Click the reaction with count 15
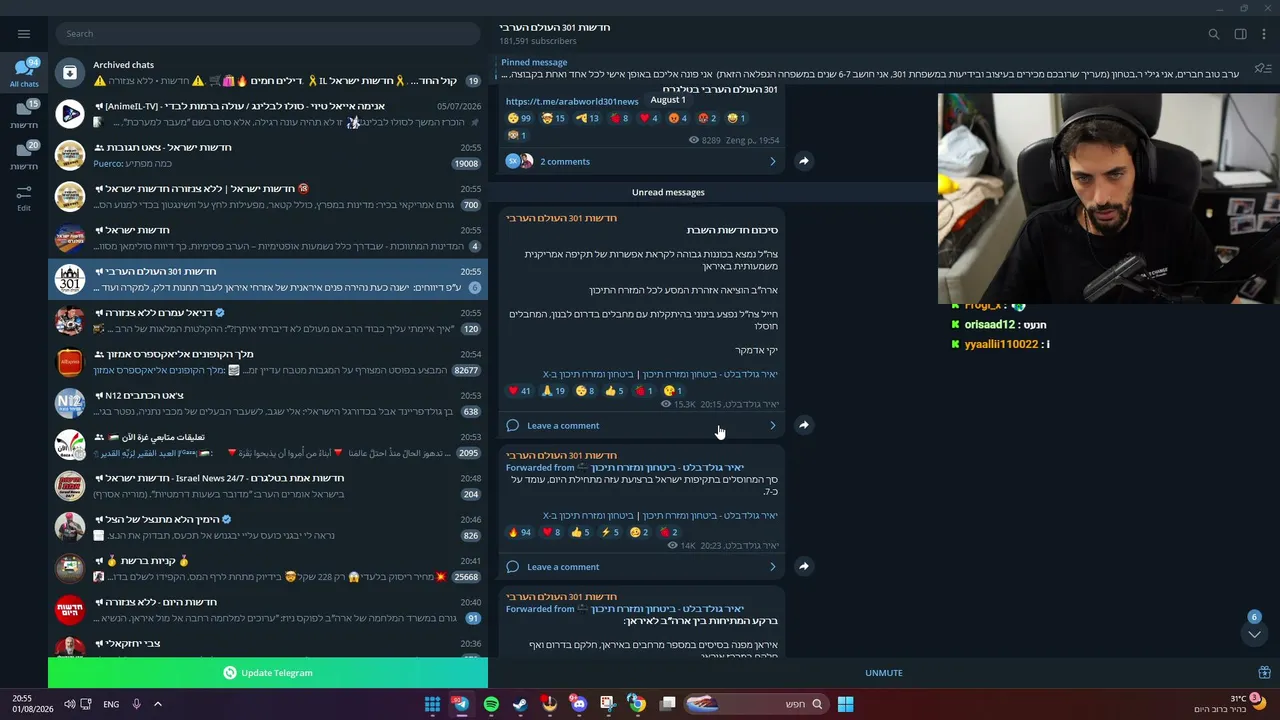 [x=554, y=118]
